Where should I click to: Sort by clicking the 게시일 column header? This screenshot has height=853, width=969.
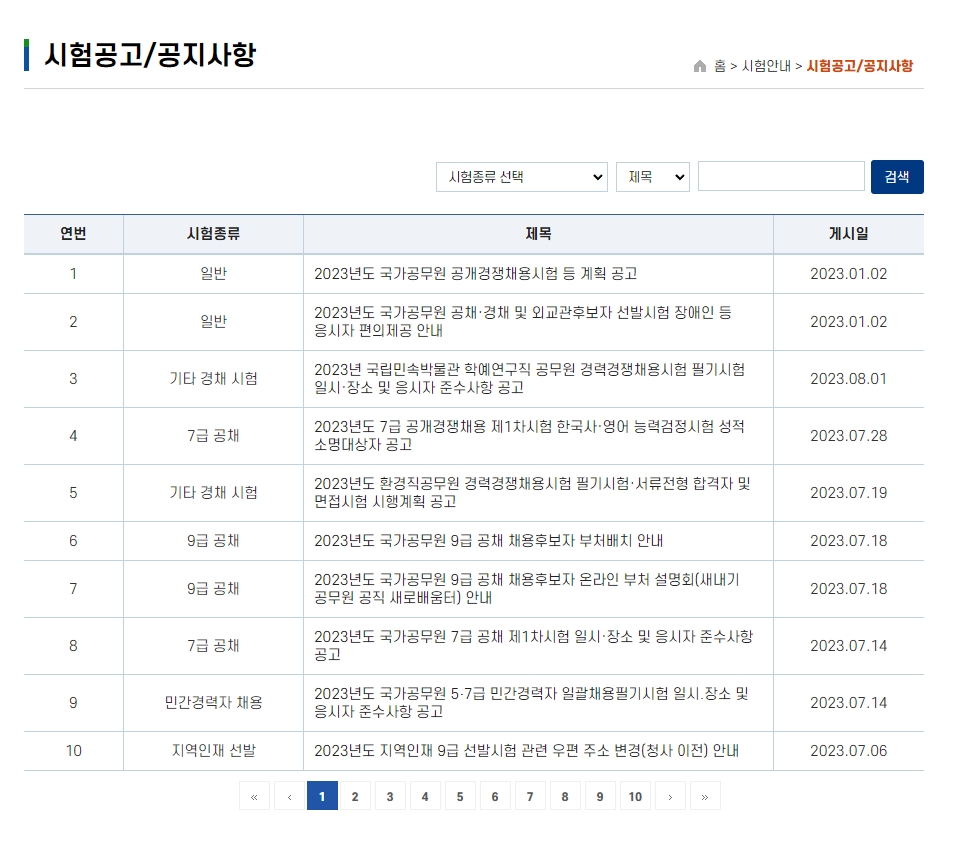[849, 233]
